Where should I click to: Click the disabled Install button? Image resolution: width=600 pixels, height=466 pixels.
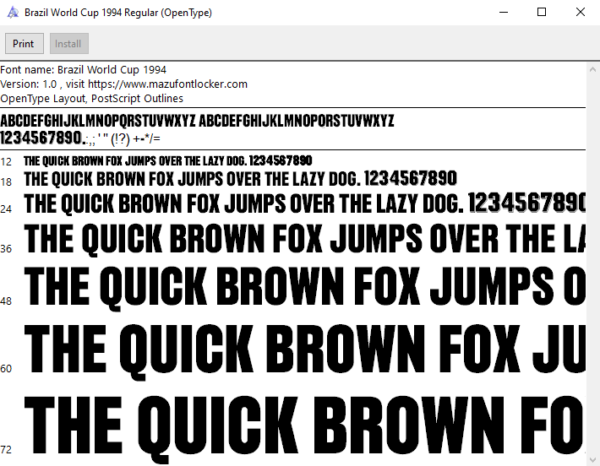point(69,44)
